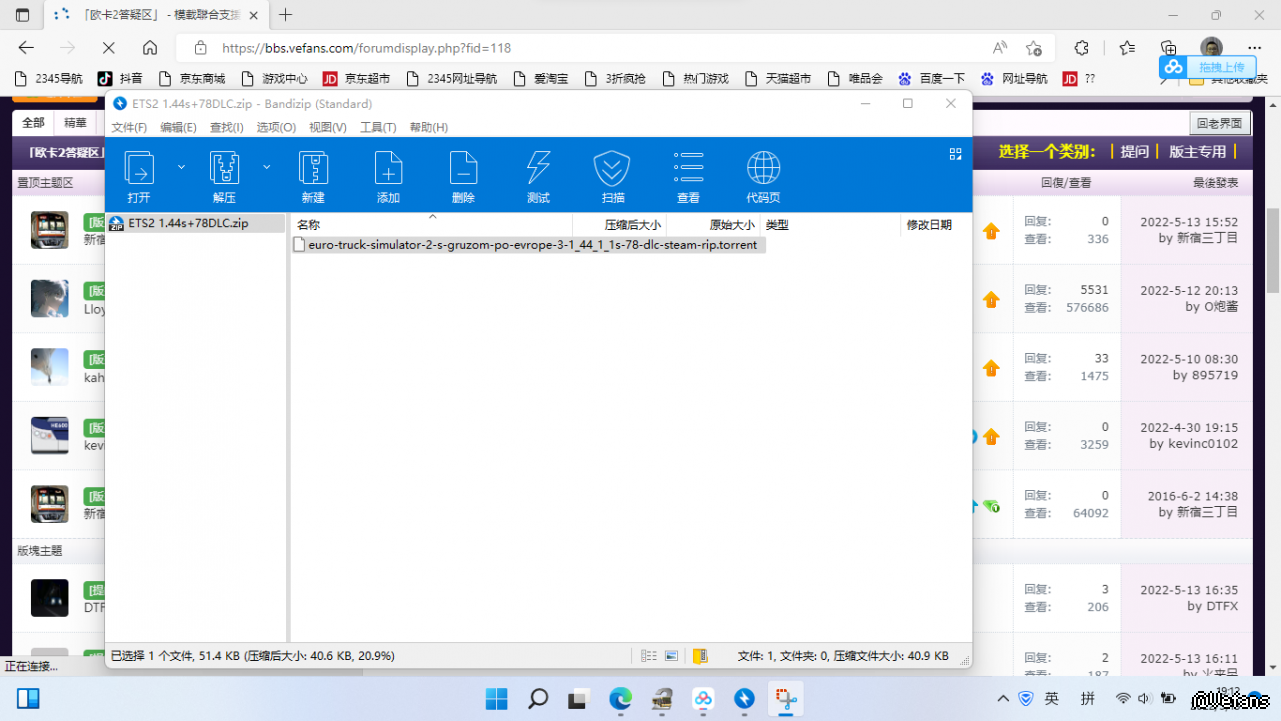
Task: Open Edge Settings and more menu
Action: pyautogui.click(x=1255, y=48)
